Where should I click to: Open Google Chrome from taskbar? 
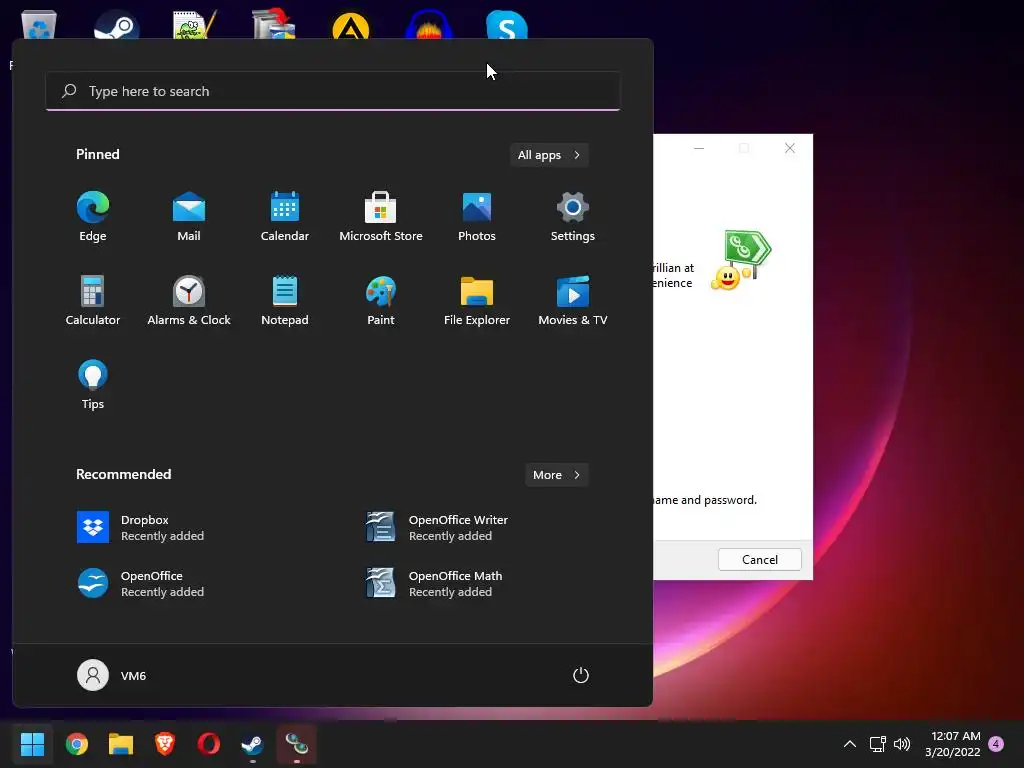(77, 744)
